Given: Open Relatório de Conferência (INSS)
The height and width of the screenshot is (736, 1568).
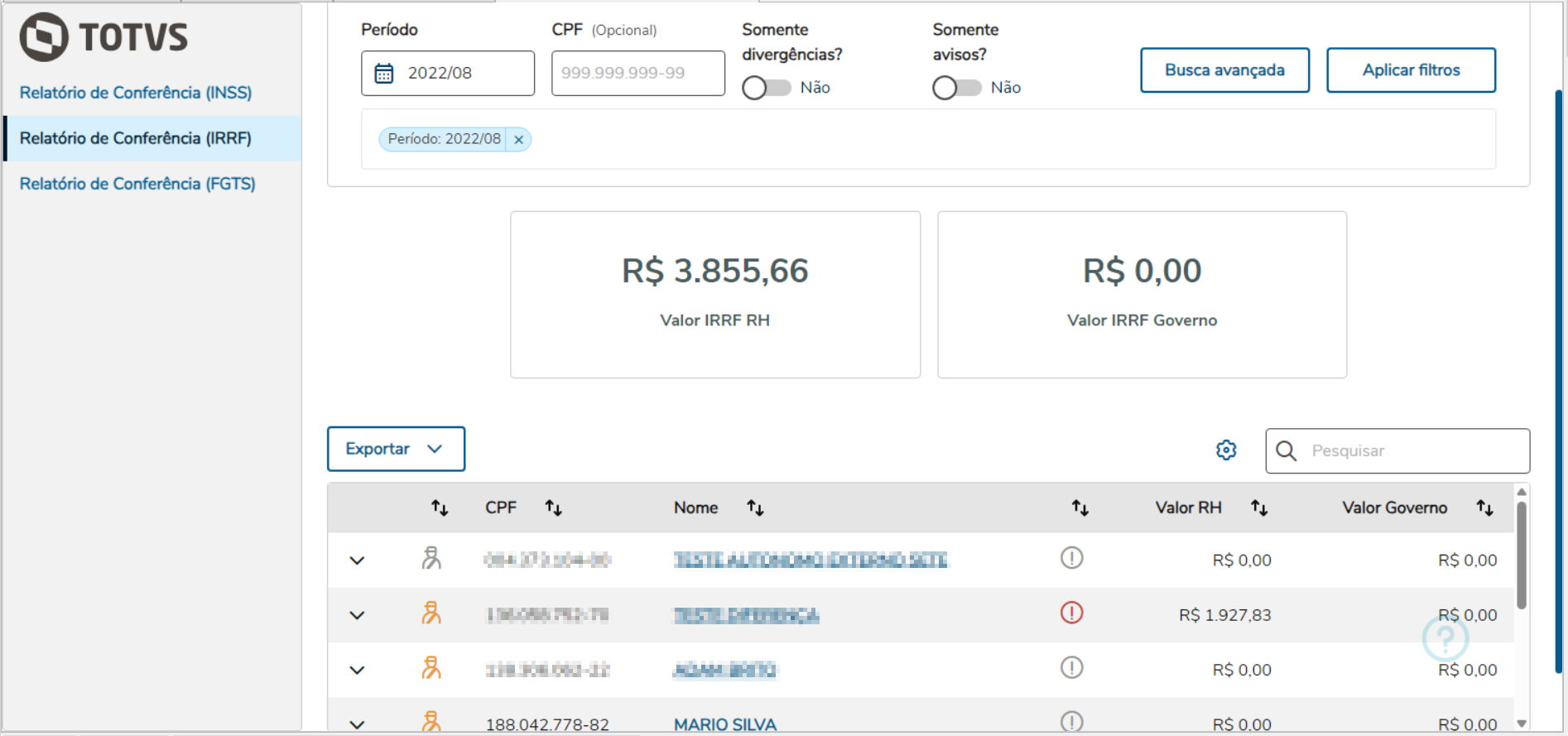Looking at the screenshot, I should coord(136,93).
